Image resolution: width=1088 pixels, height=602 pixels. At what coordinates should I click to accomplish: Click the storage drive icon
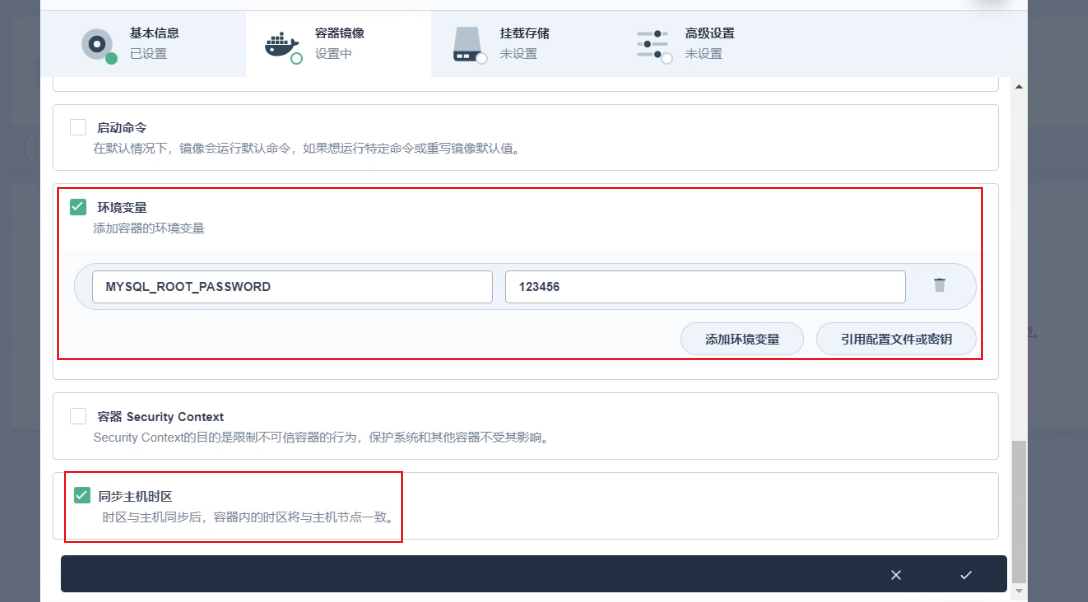pos(468,45)
